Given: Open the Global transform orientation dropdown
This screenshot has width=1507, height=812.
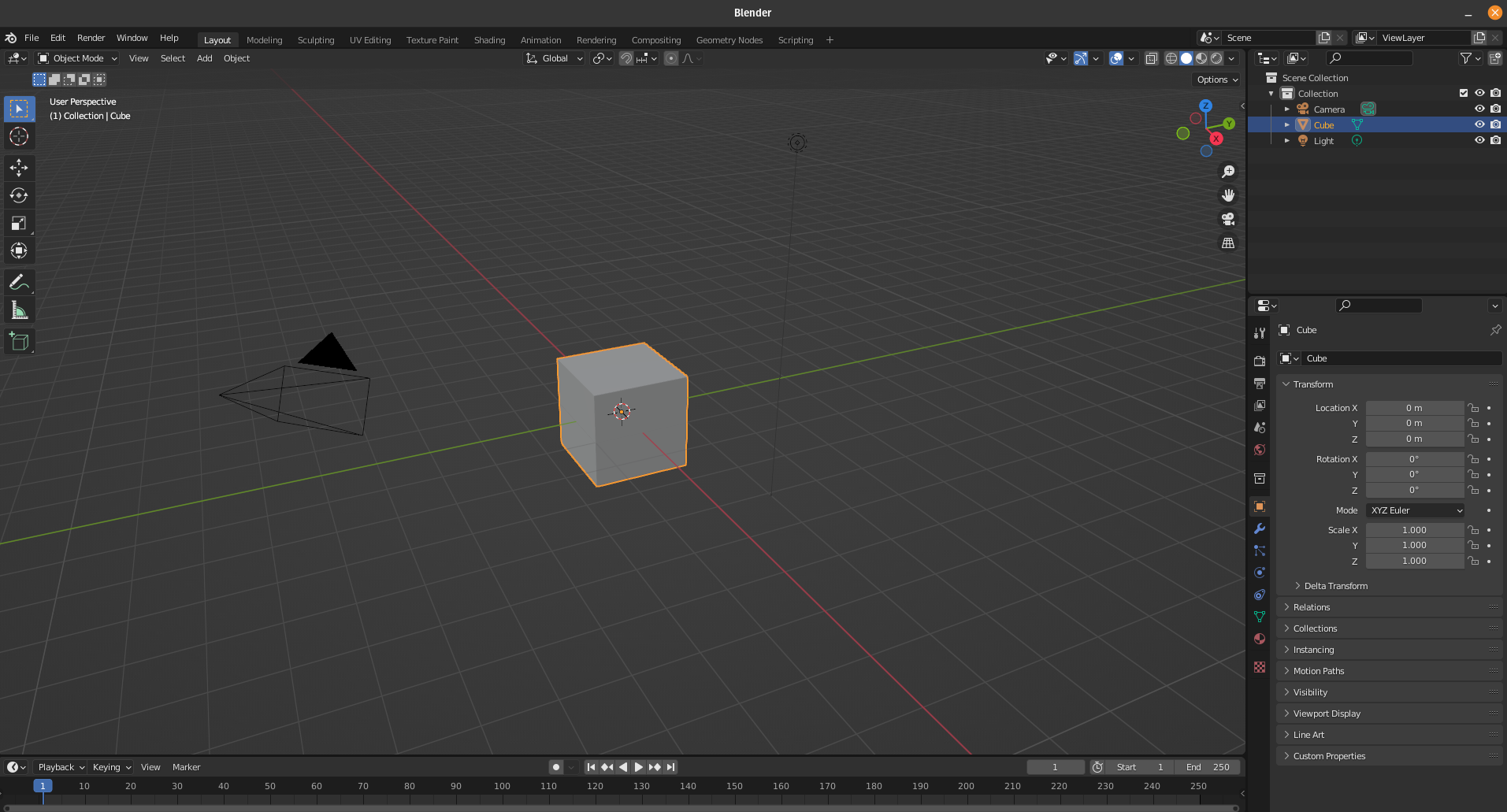Looking at the screenshot, I should coord(554,57).
